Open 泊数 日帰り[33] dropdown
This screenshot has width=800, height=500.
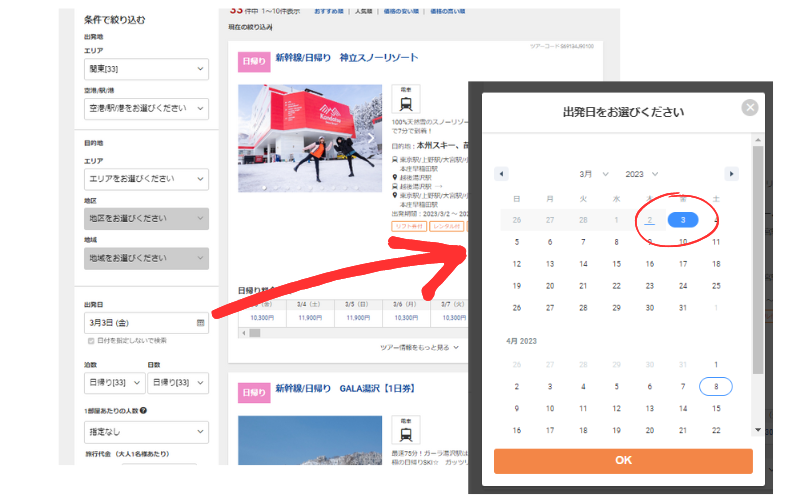point(115,383)
